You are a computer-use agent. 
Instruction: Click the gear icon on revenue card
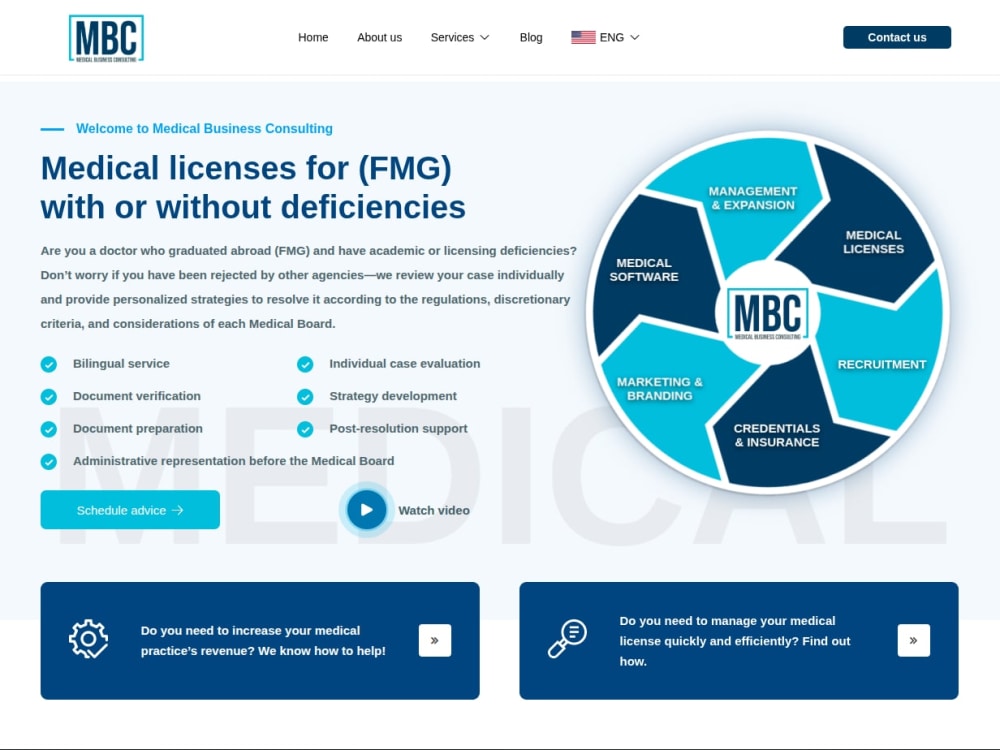point(89,639)
